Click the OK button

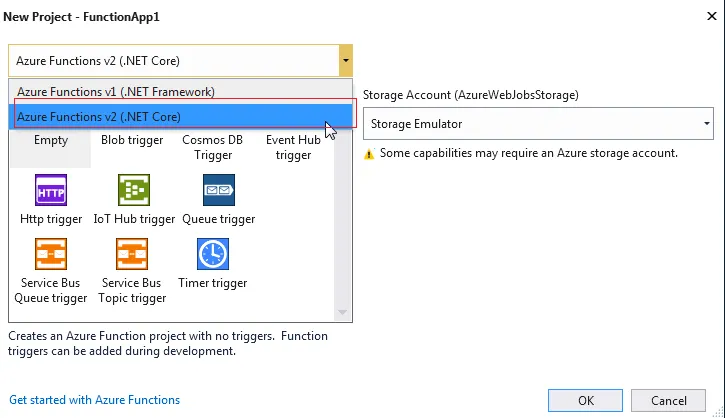coord(585,400)
